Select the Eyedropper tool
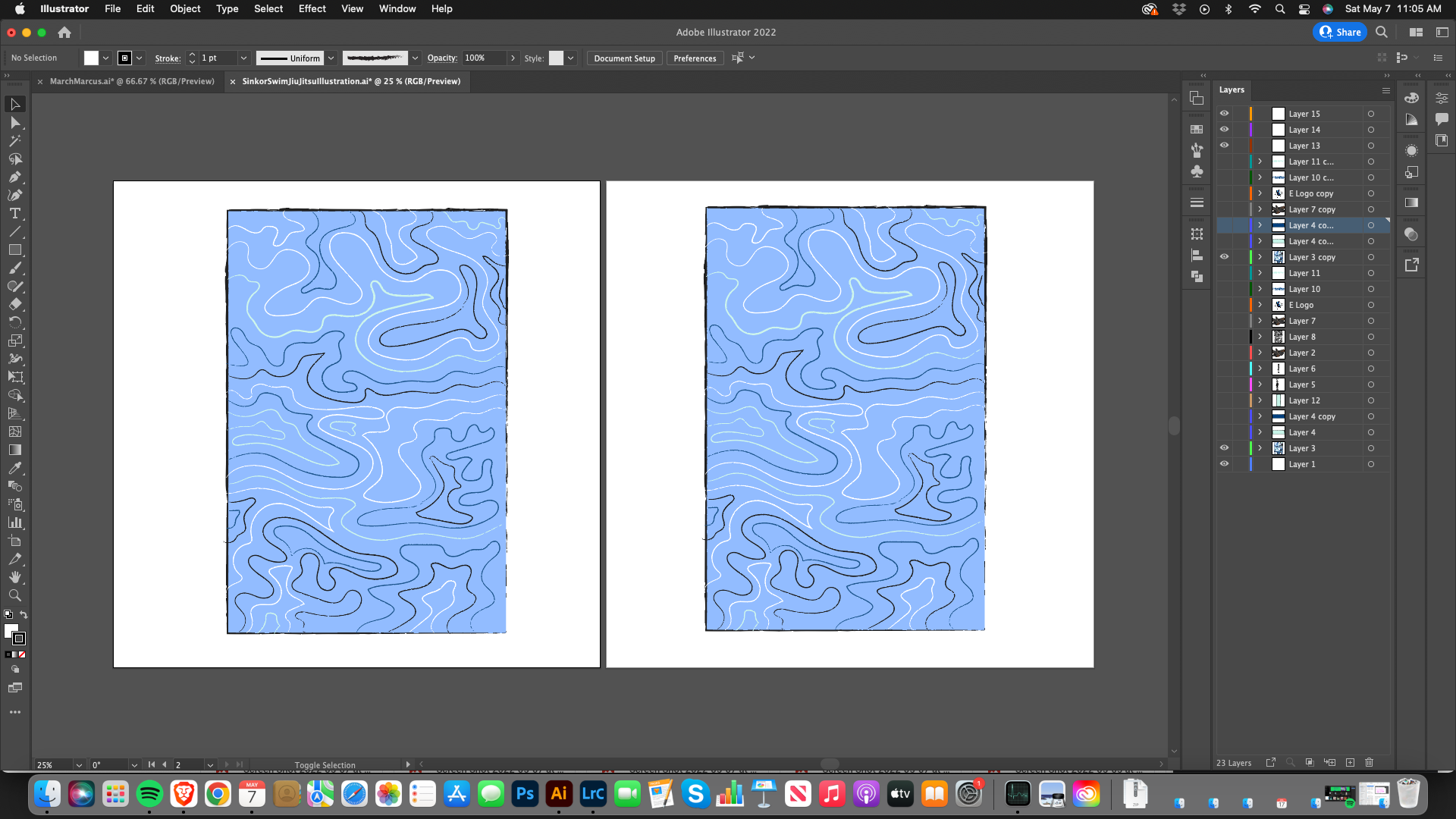1456x819 pixels. point(14,469)
